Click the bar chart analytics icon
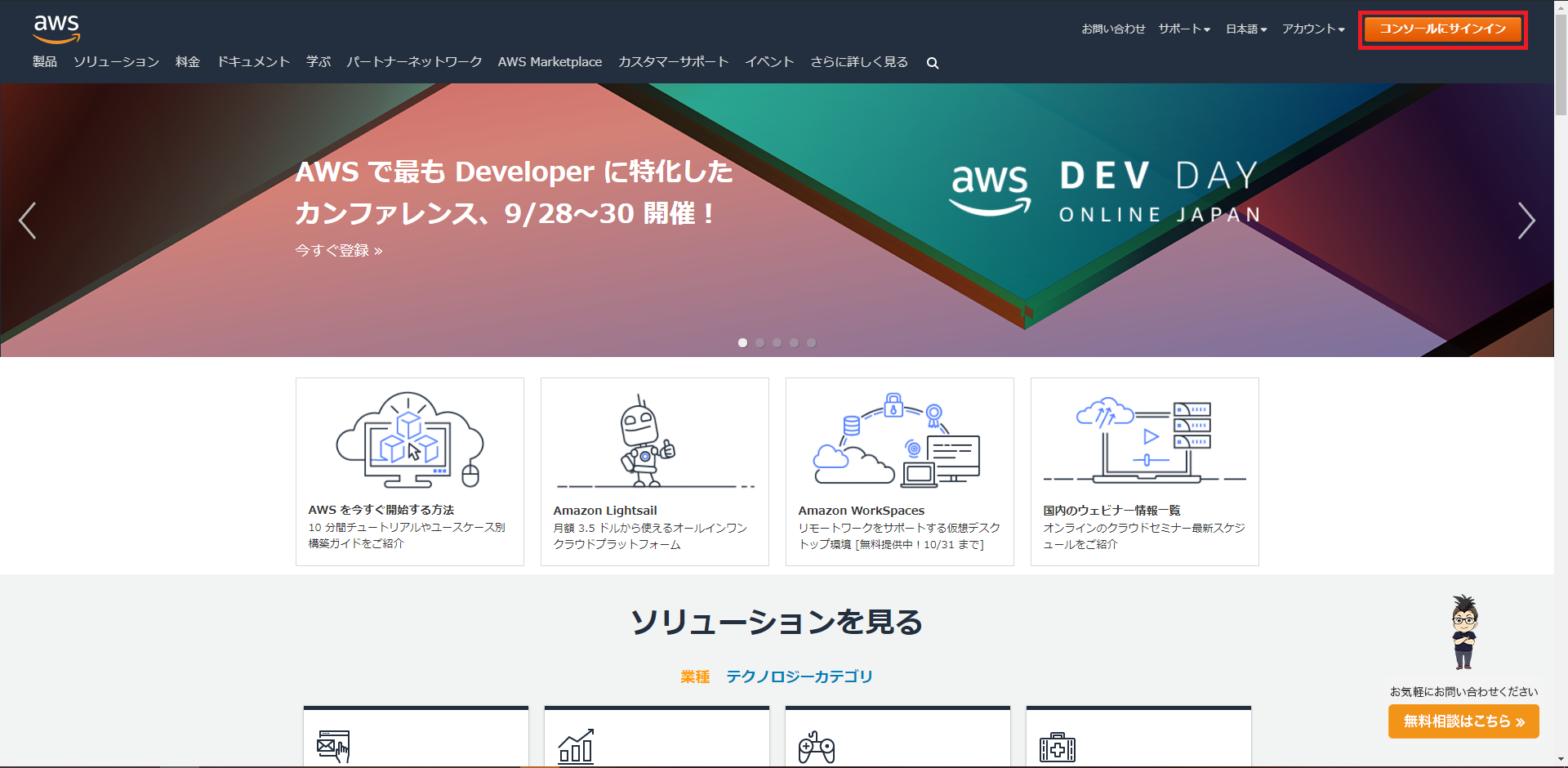The width and height of the screenshot is (1568, 768). 576,746
